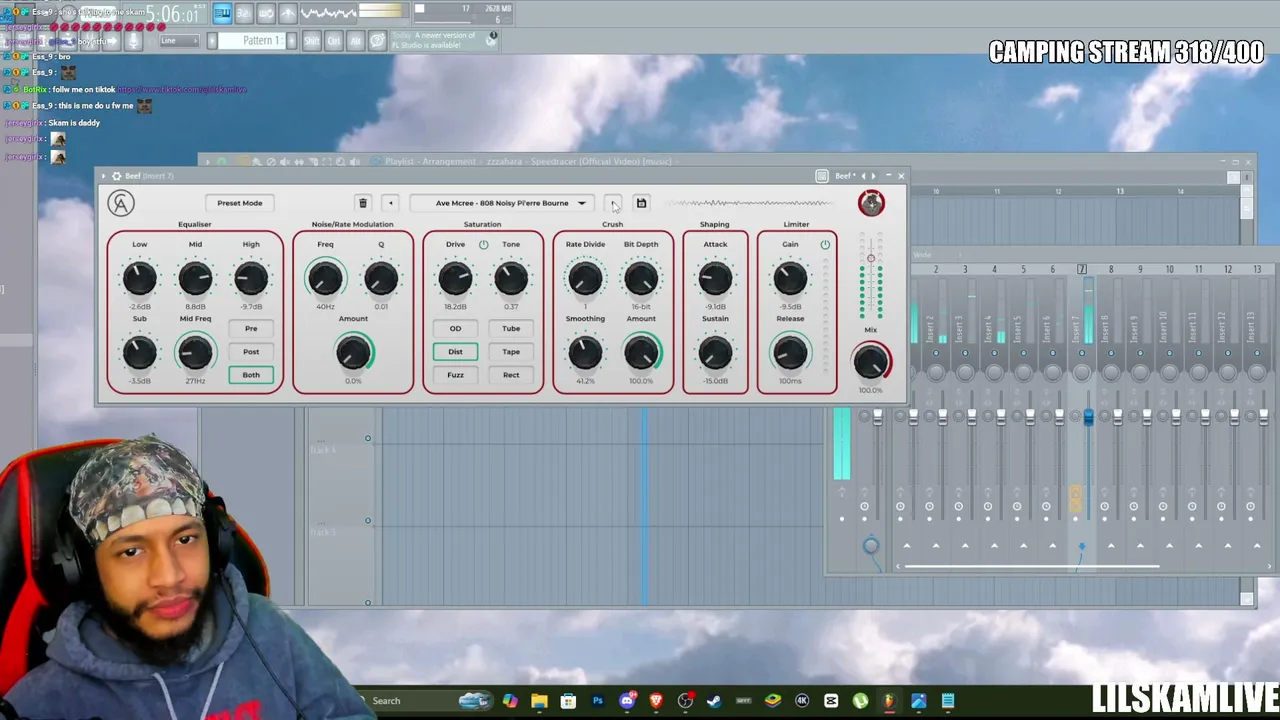Click the Mid Freq knob in Equaliser
This screenshot has height=720, width=1280.
195,352
